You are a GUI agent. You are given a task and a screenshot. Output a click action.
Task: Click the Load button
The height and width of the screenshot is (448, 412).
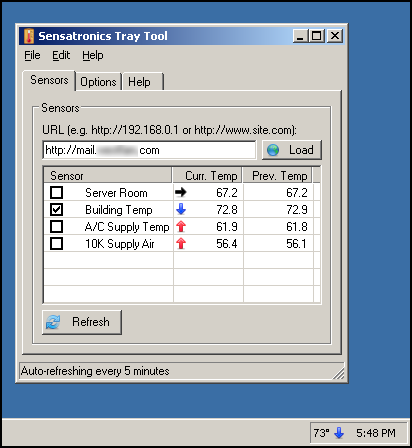(292, 150)
